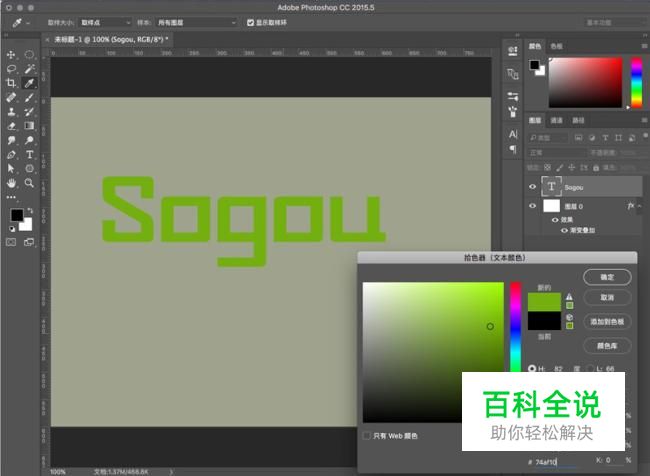Screen dimensions: 650x476
Task: Click the out-of-gamut warning triangle
Action: (569, 296)
